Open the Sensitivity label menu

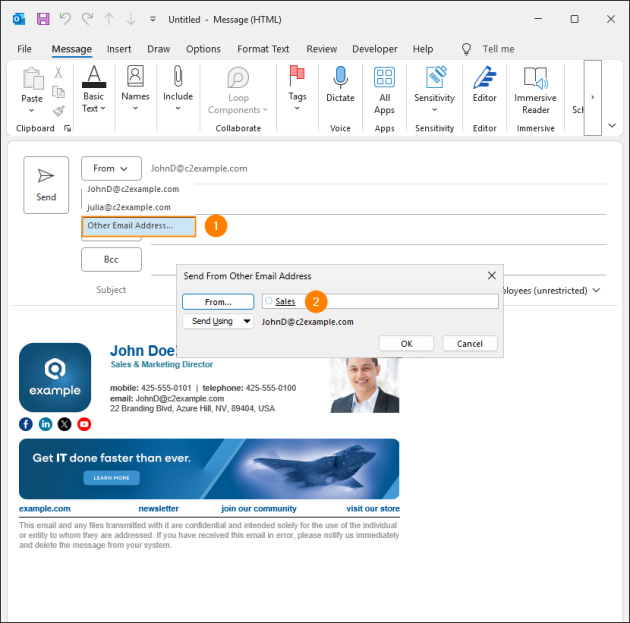[x=434, y=90]
